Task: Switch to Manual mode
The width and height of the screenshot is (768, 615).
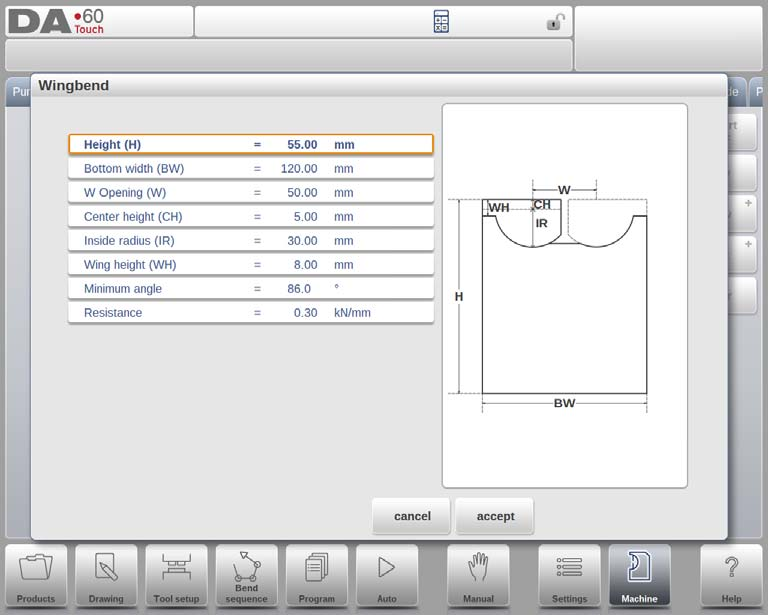Action: tap(478, 576)
